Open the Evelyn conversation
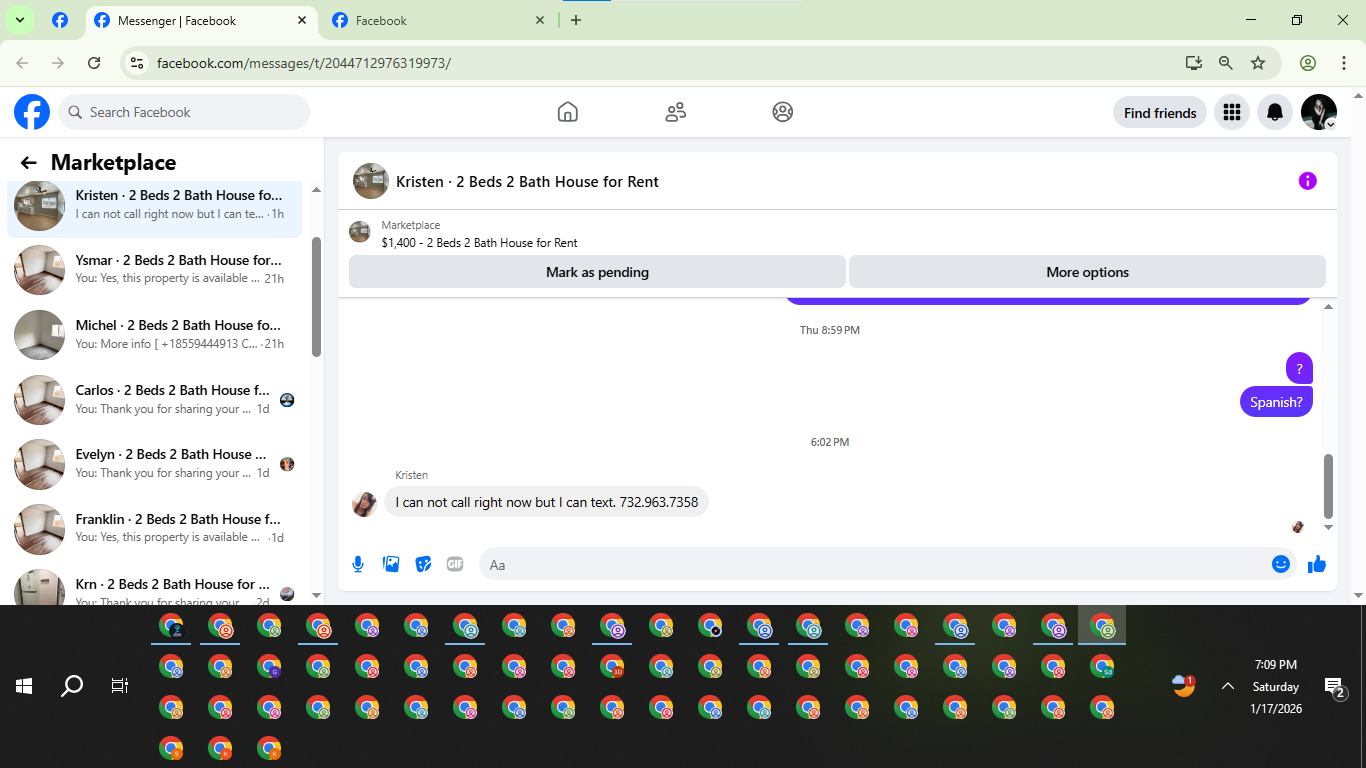 click(154, 464)
